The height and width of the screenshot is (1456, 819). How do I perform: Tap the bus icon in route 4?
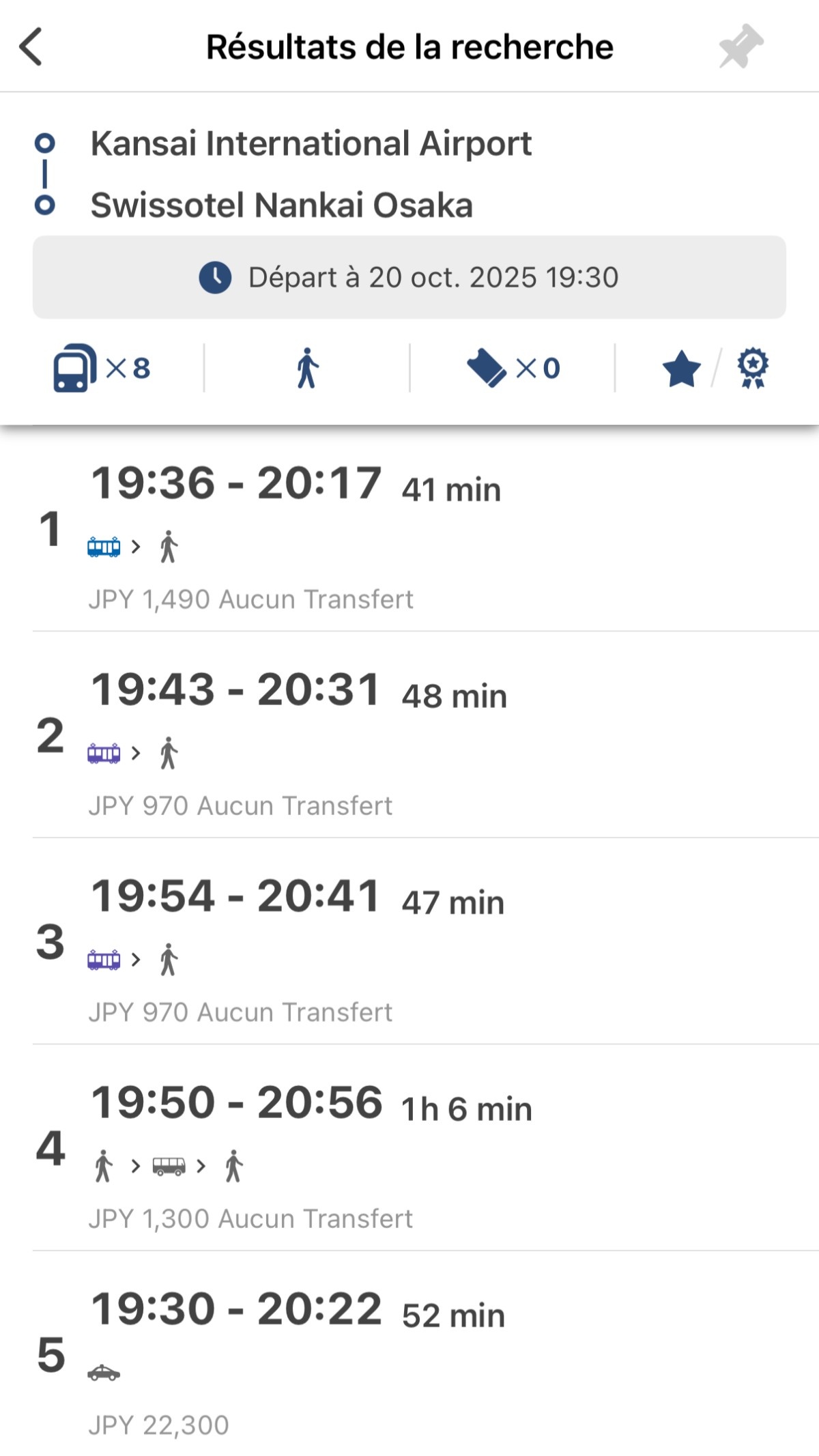click(169, 1166)
